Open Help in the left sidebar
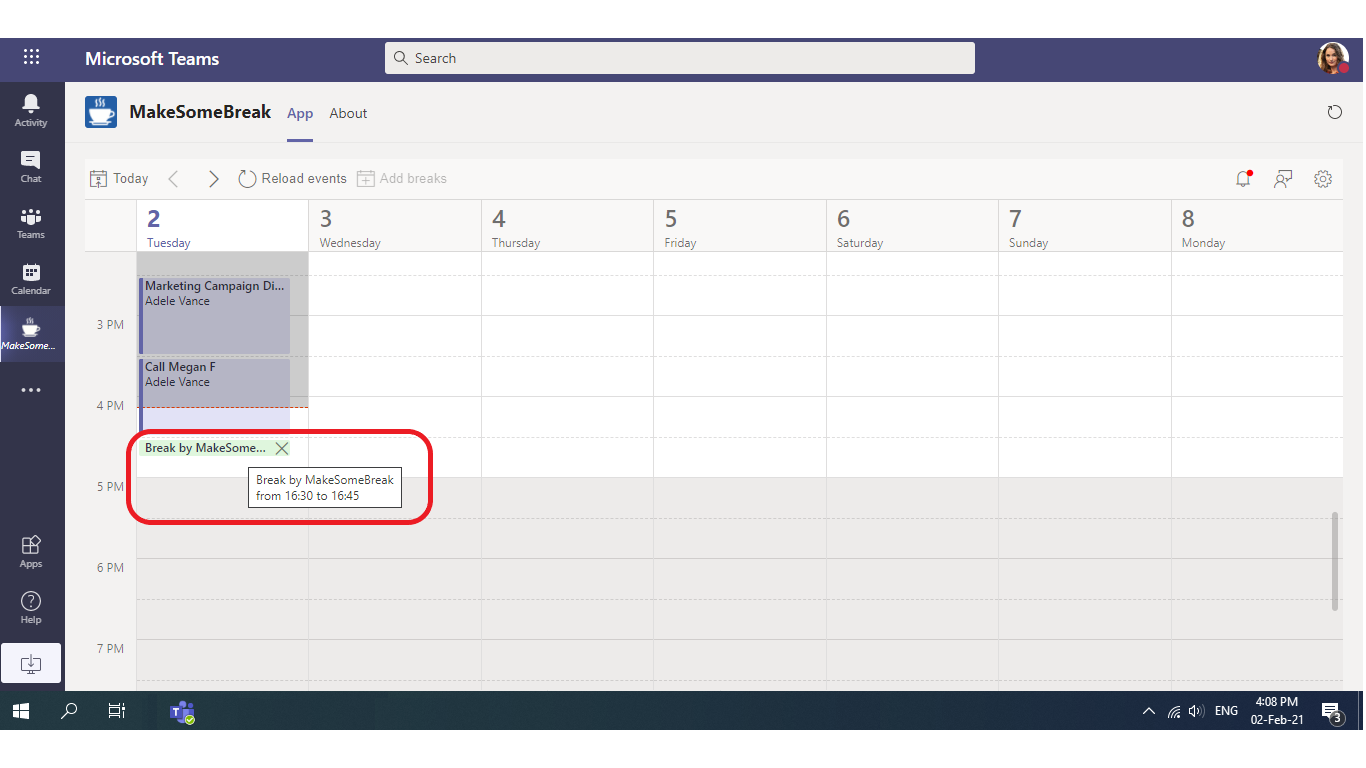Viewport: 1366px width, 768px height. [x=31, y=607]
